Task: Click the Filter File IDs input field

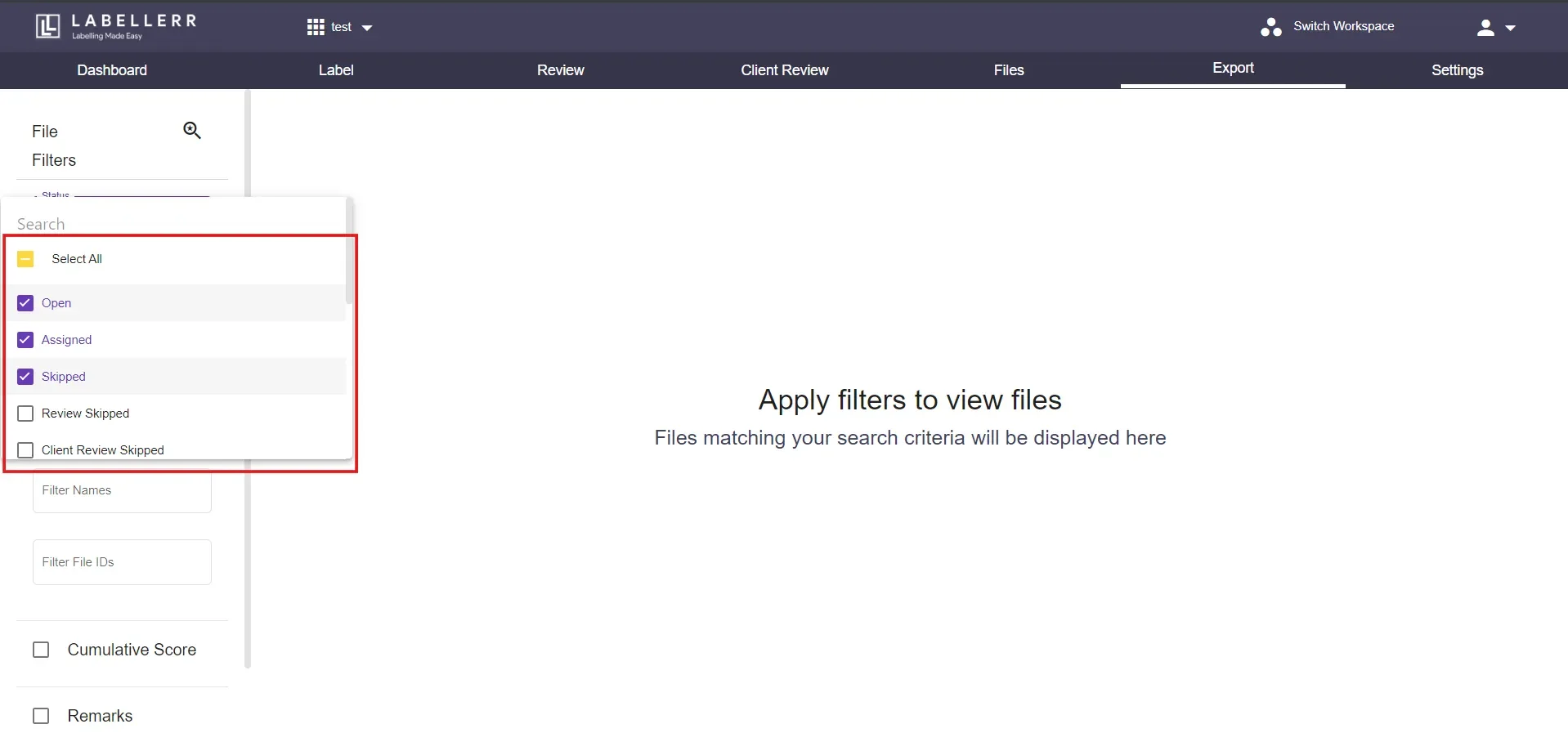Action: coord(122,562)
